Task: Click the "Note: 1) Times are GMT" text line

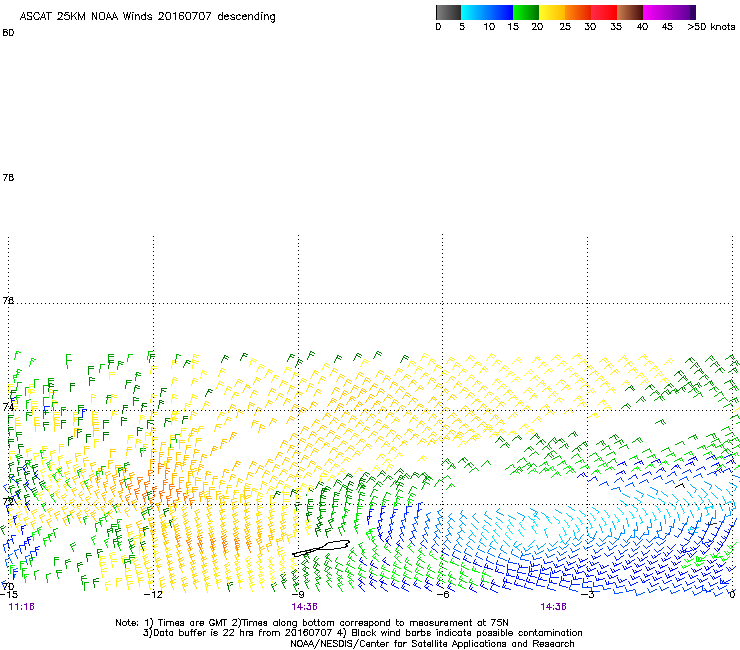Action: (x=312, y=623)
